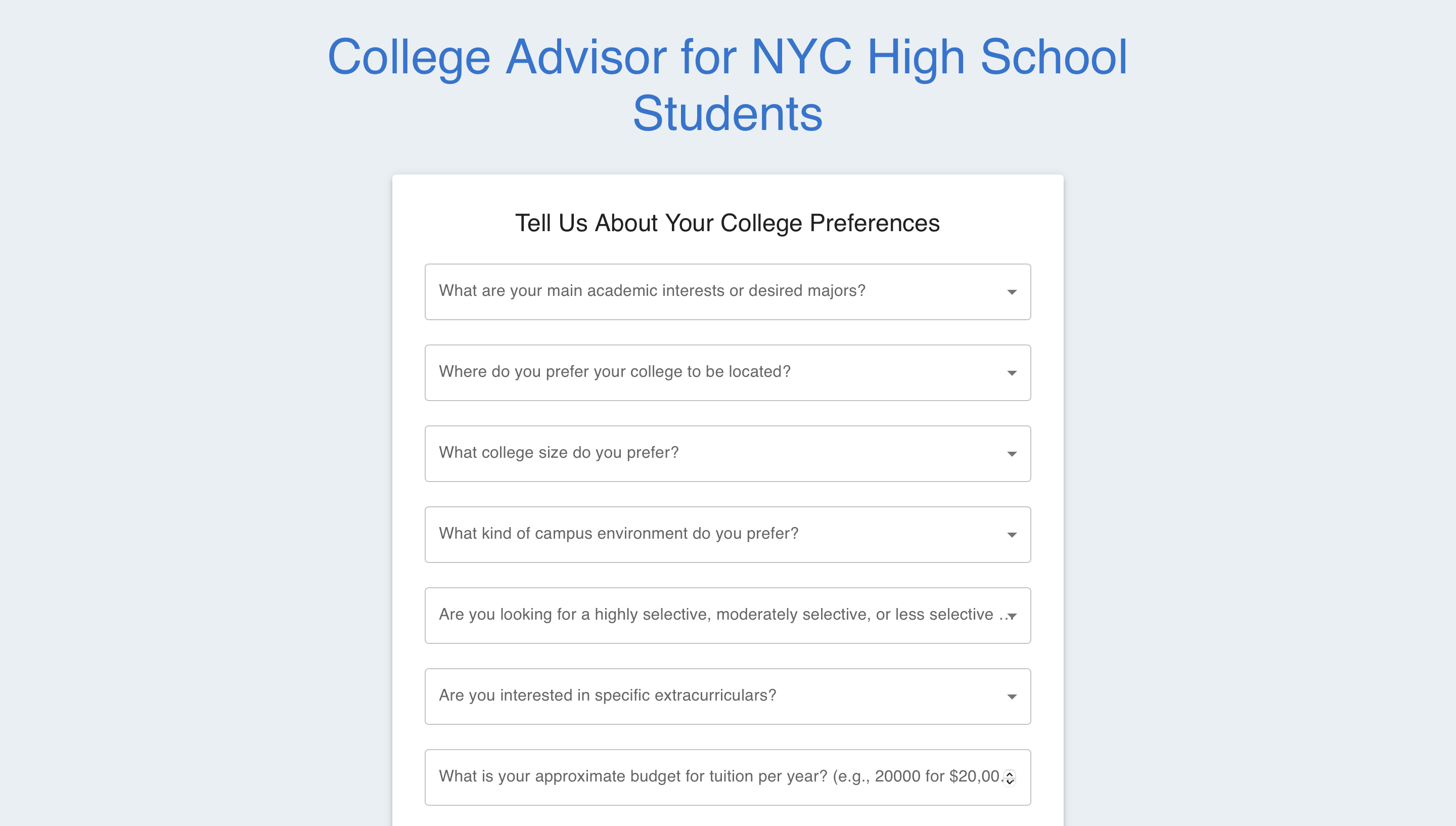Open the extracurricular interests selector
This screenshot has height=826, width=1456.
(x=727, y=697)
